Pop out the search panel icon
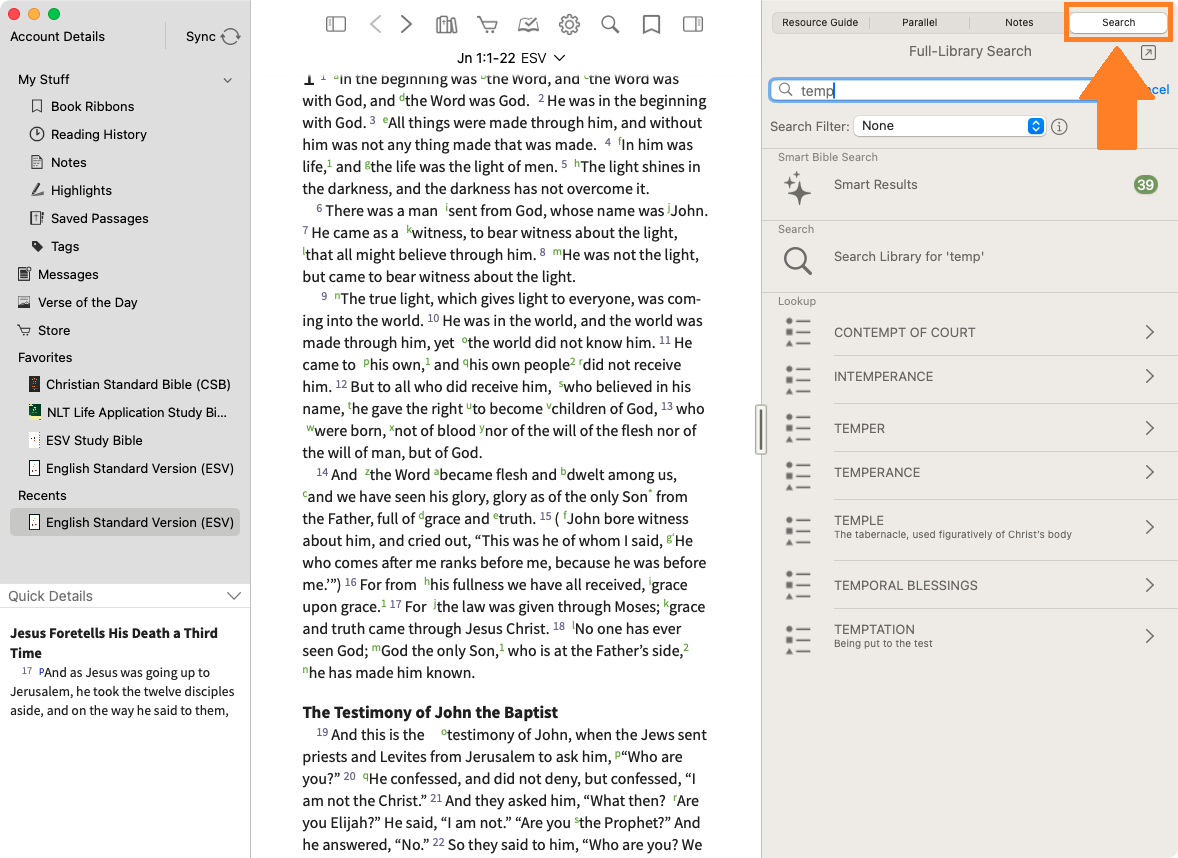1178x858 pixels. tap(1148, 52)
